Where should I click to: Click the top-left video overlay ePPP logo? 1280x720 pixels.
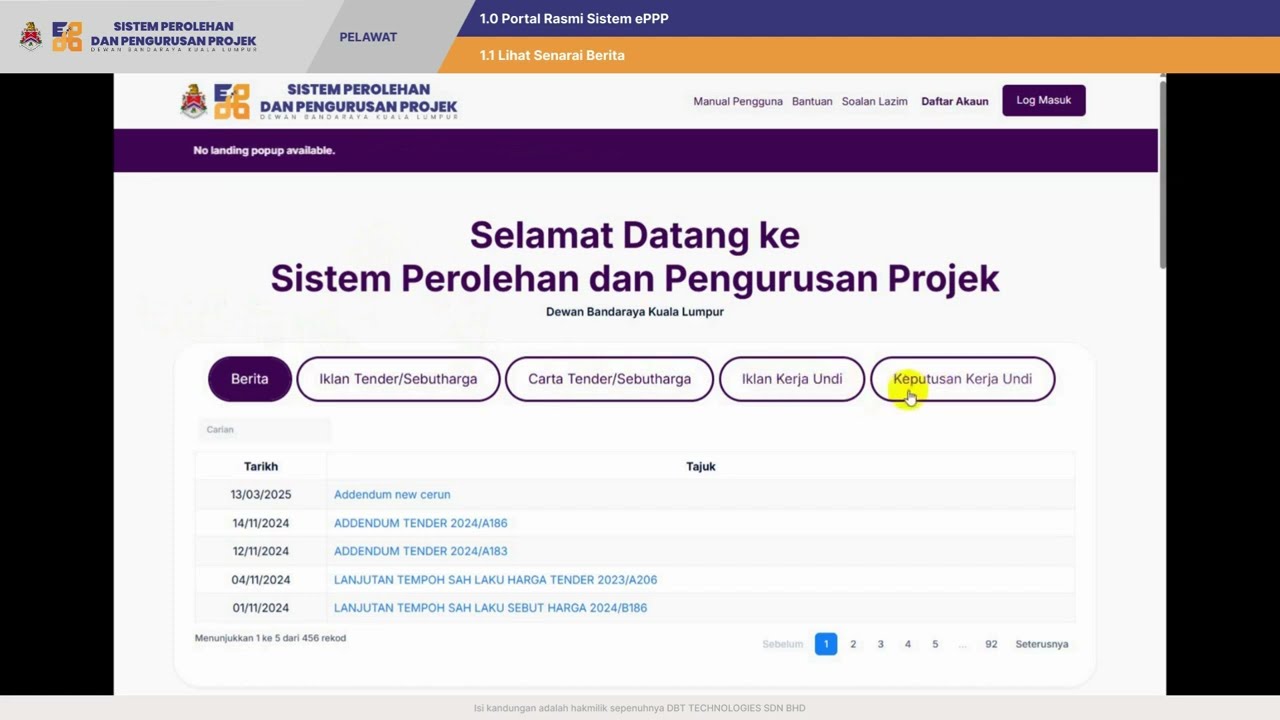click(67, 36)
